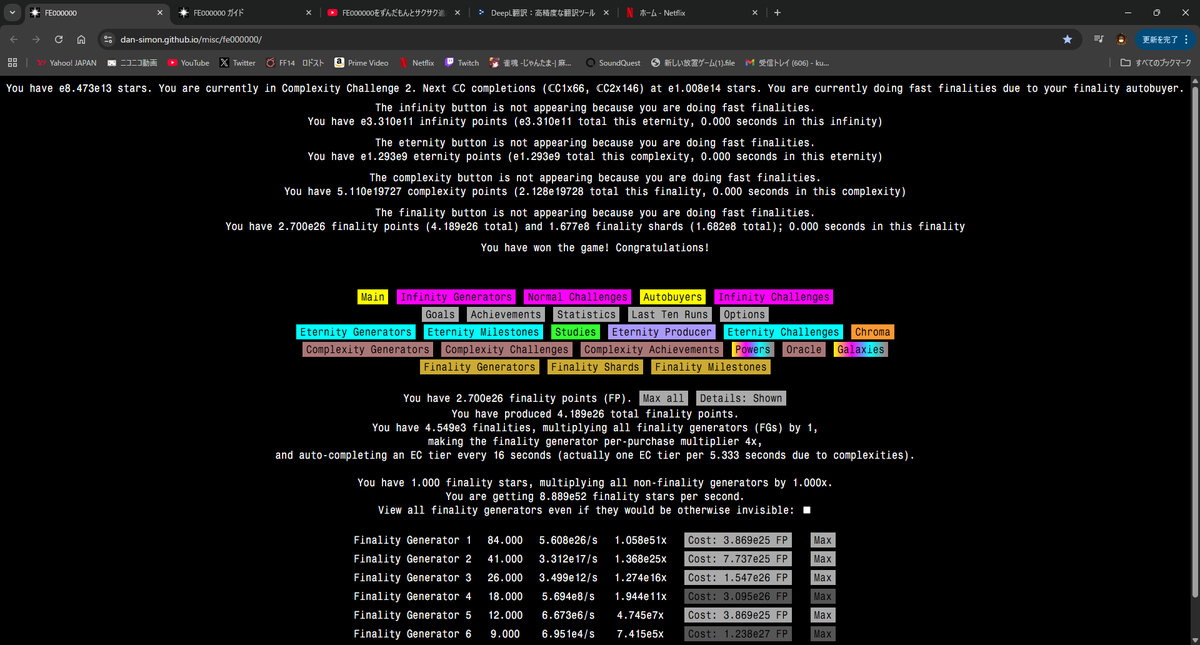The width and height of the screenshot is (1200, 645).
Task: Open the FF14 ロドスト bookmark
Action: coord(296,62)
